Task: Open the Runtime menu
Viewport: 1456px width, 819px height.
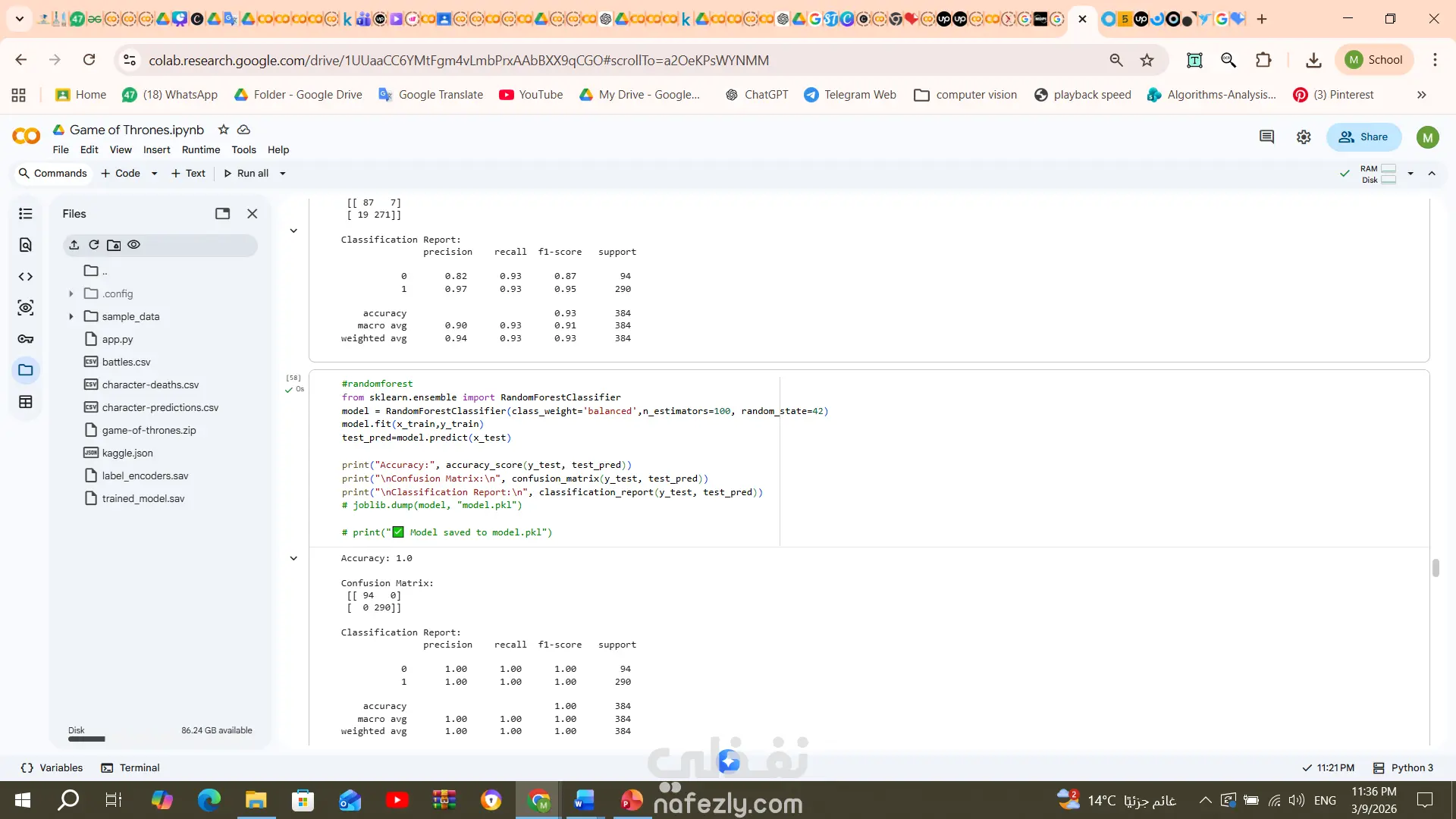Action: 200,150
